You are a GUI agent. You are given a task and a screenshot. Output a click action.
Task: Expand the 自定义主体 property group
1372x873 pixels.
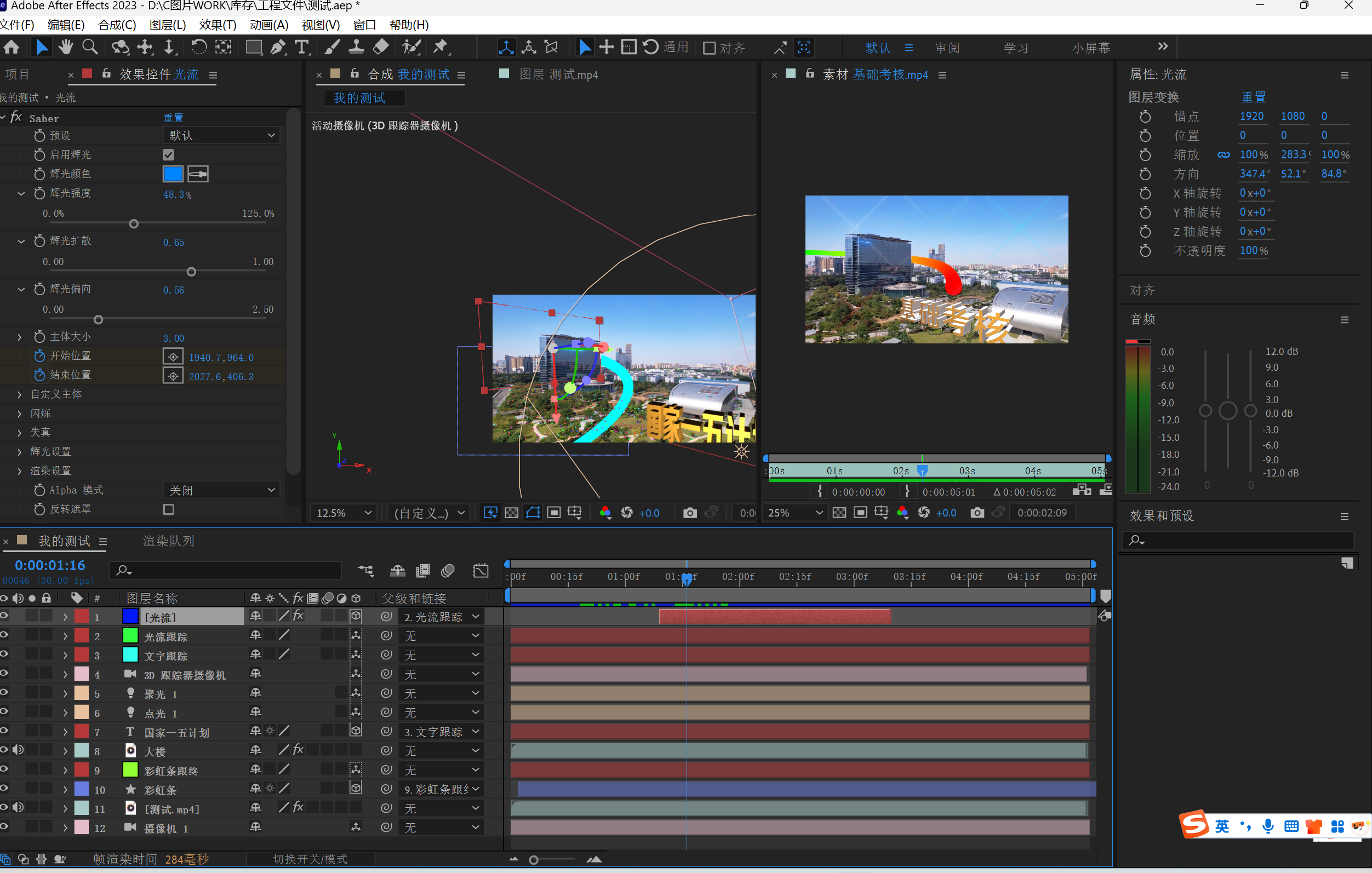point(20,394)
